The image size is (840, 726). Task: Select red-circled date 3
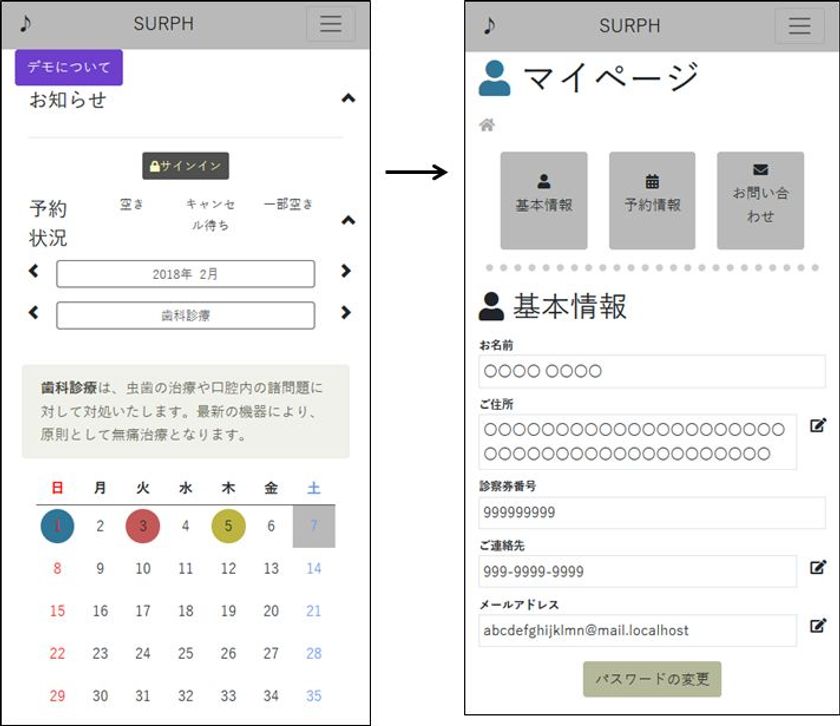[142, 526]
